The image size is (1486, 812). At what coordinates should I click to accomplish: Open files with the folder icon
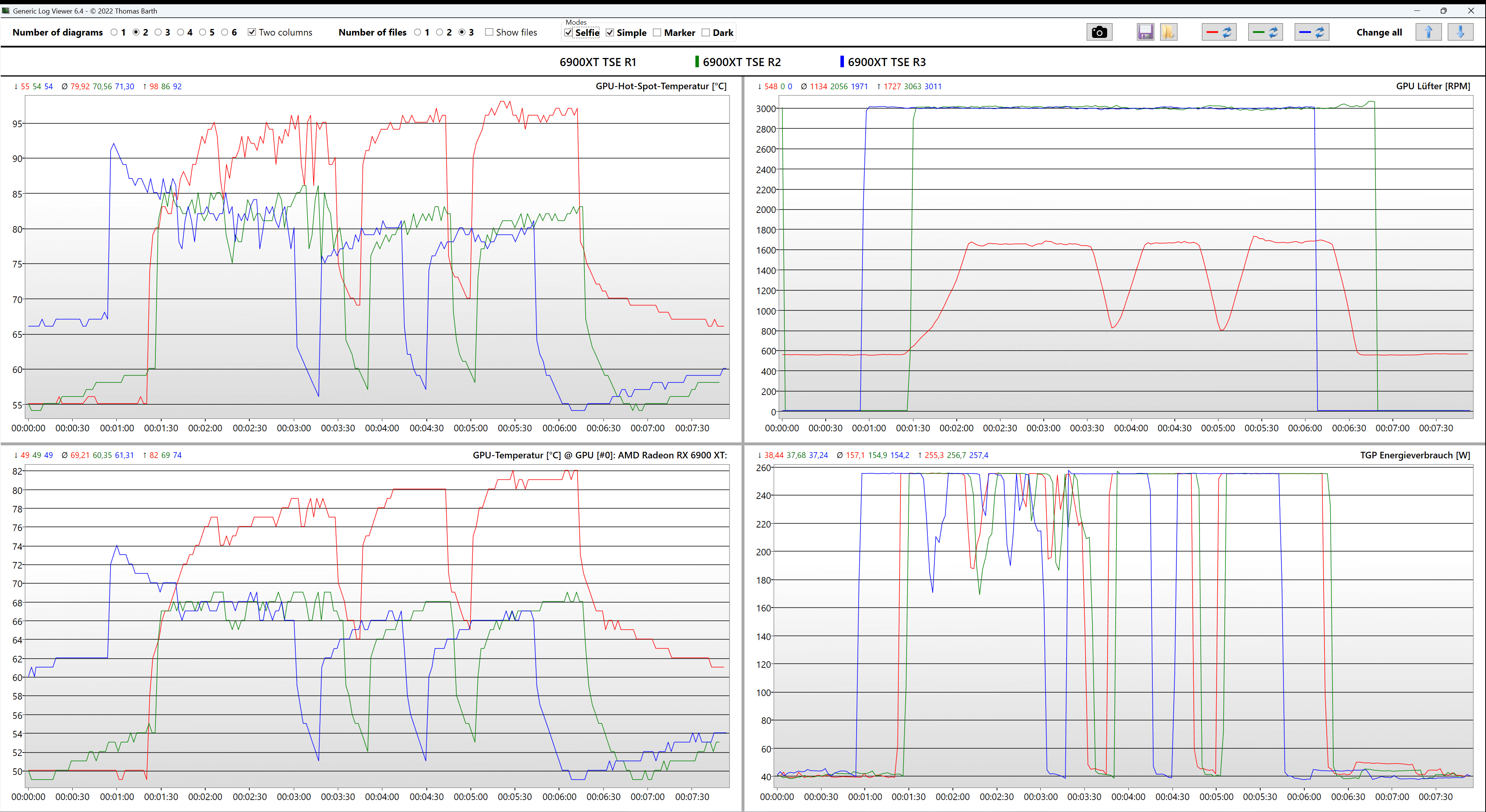(x=1168, y=32)
